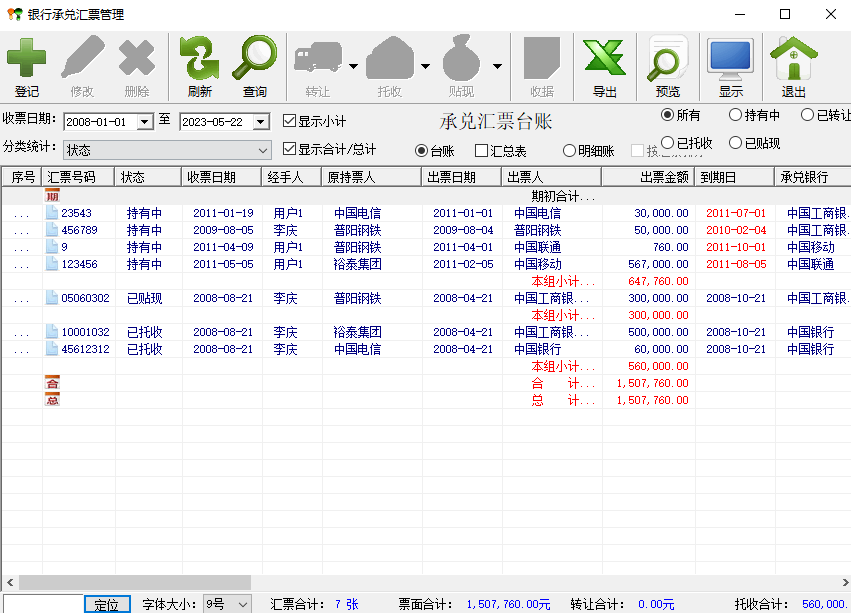Image resolution: width=851 pixels, height=613 pixels.
Task: Click the 合 total row icon
Action: (52, 383)
